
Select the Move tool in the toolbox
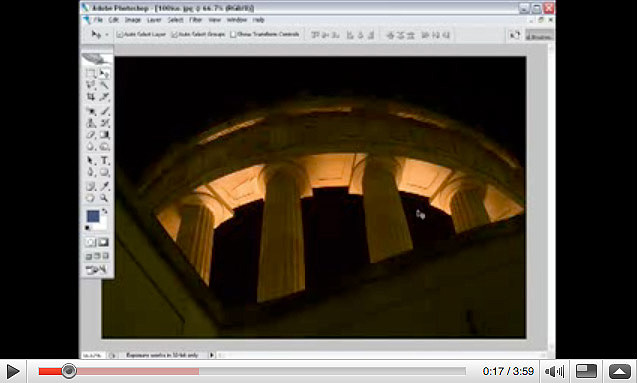[x=105, y=74]
